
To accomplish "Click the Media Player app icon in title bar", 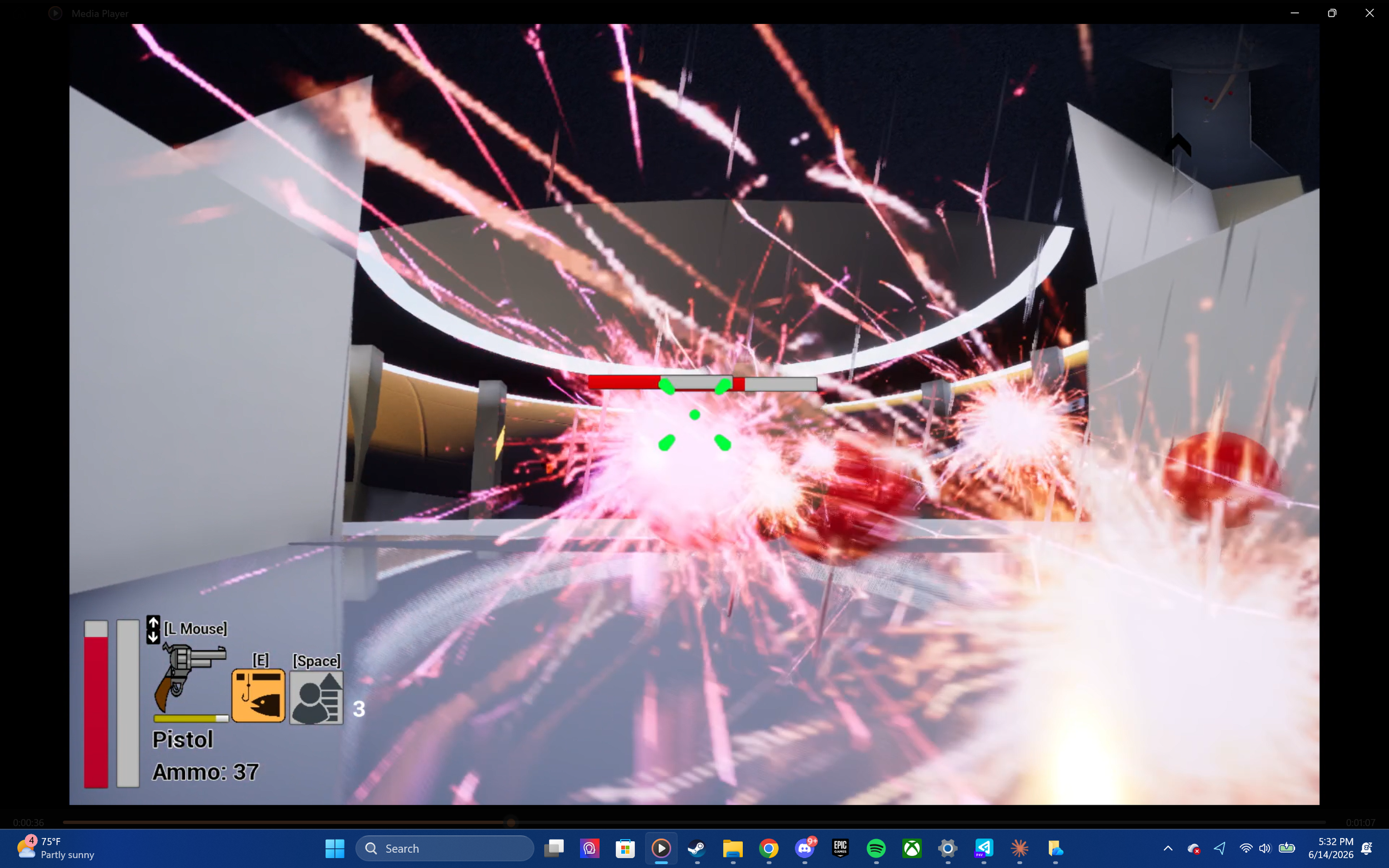I will (x=55, y=13).
